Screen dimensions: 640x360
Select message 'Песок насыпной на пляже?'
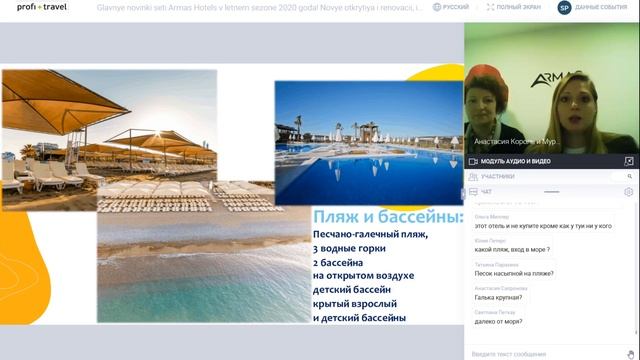(514, 273)
